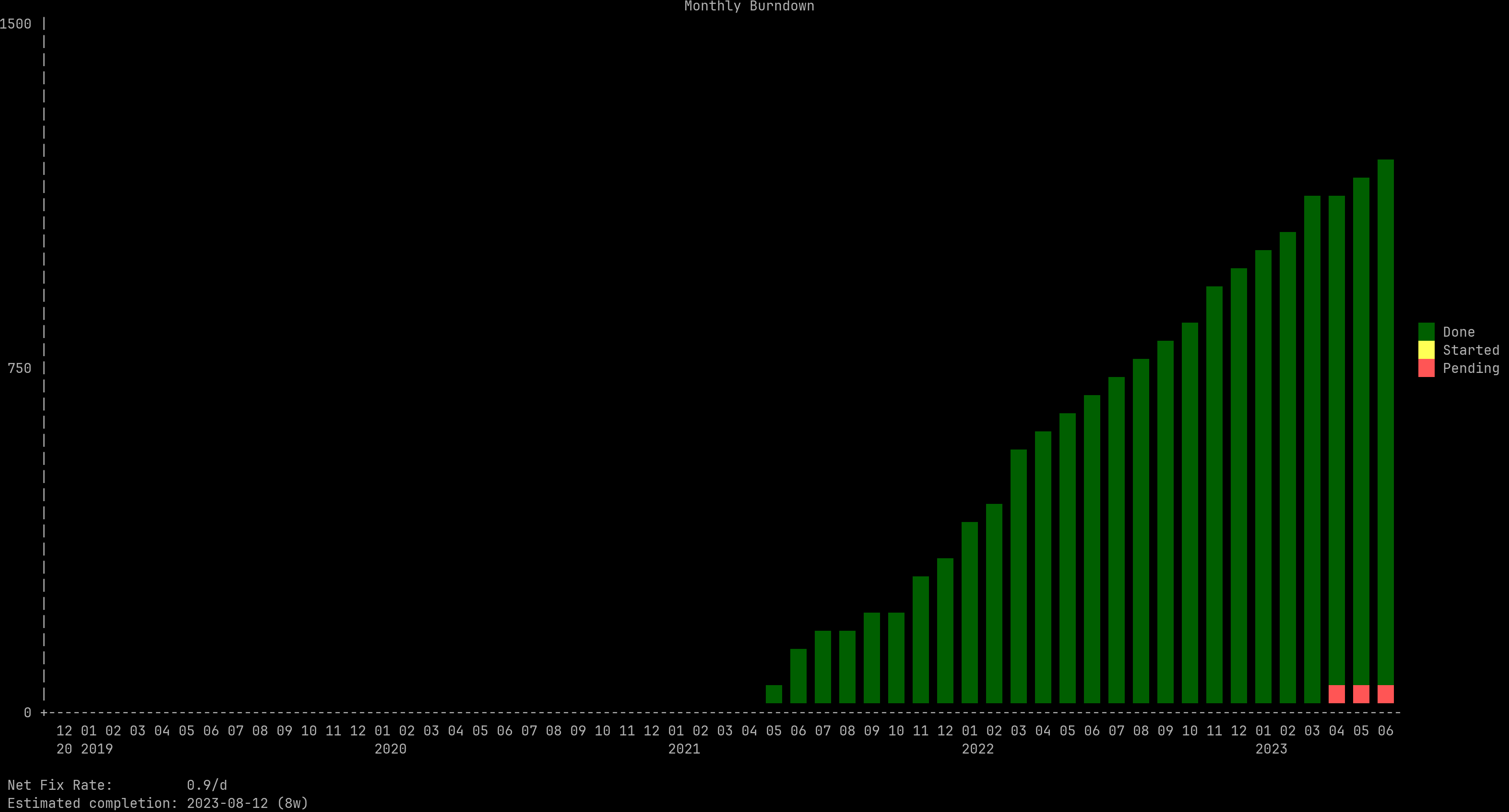1509x812 pixels.
Task: Click the 750 y-axis label
Action: [19, 368]
